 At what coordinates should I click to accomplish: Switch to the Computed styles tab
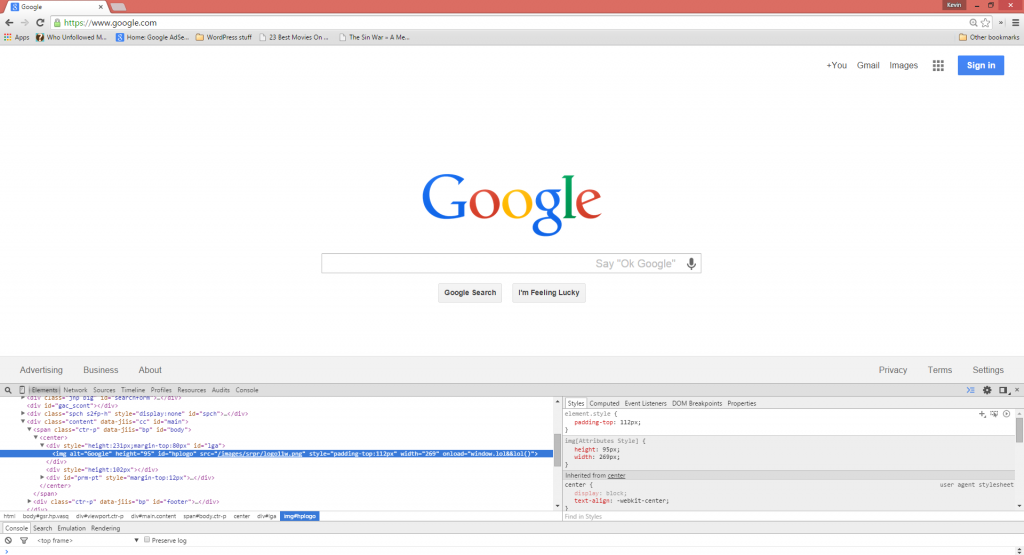(x=604, y=404)
